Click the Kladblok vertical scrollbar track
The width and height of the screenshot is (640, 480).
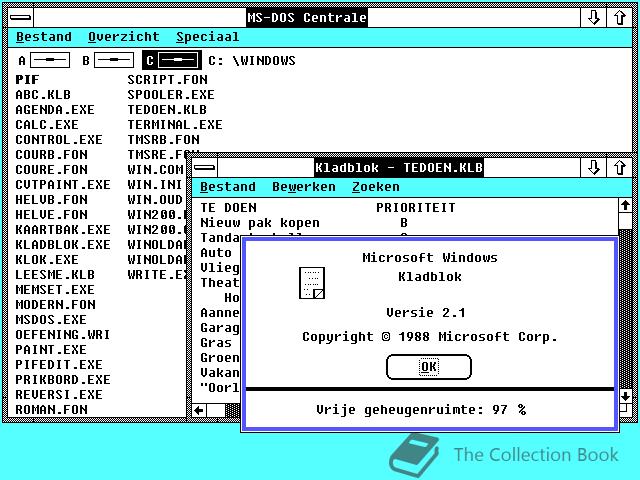click(x=625, y=310)
